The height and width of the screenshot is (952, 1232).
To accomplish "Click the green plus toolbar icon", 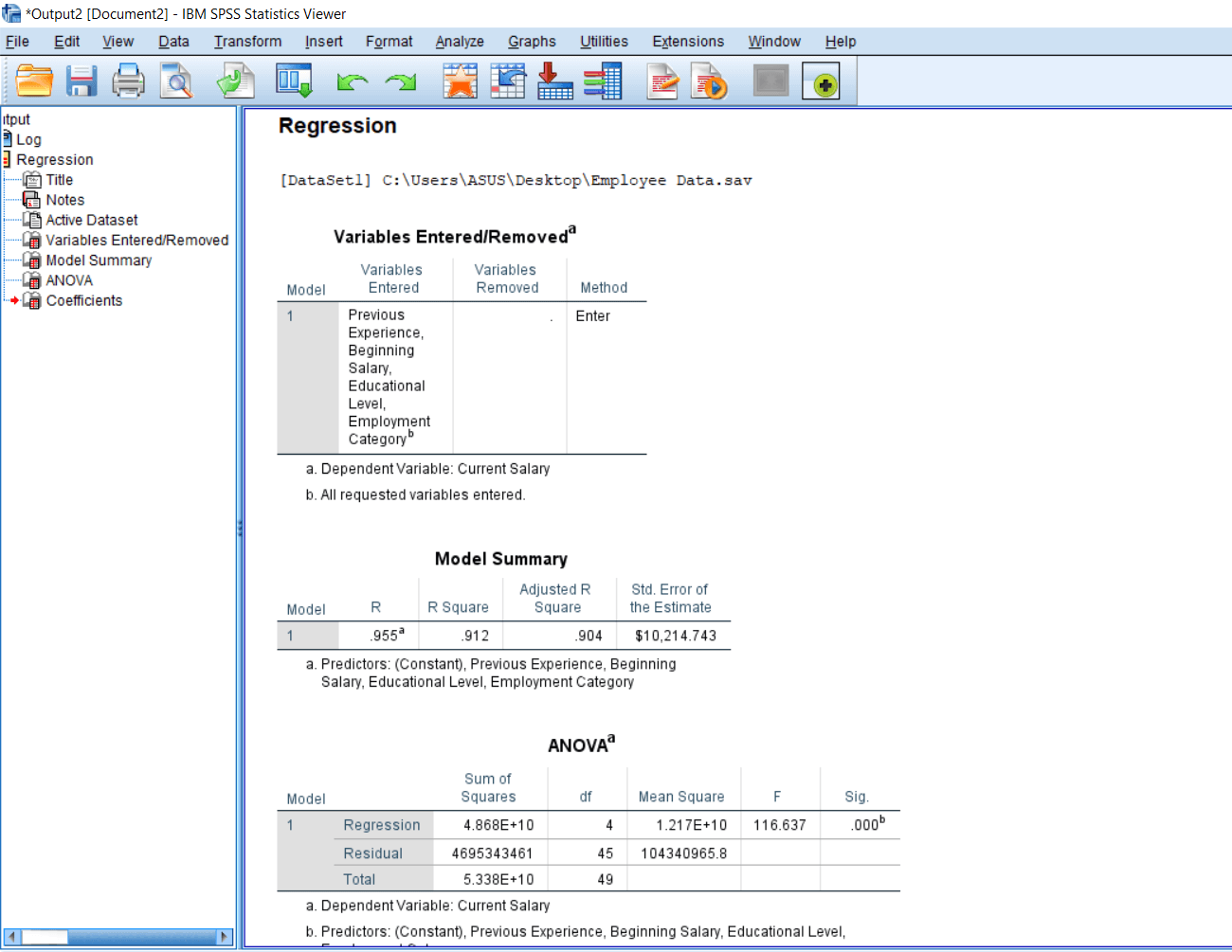I will tap(821, 81).
